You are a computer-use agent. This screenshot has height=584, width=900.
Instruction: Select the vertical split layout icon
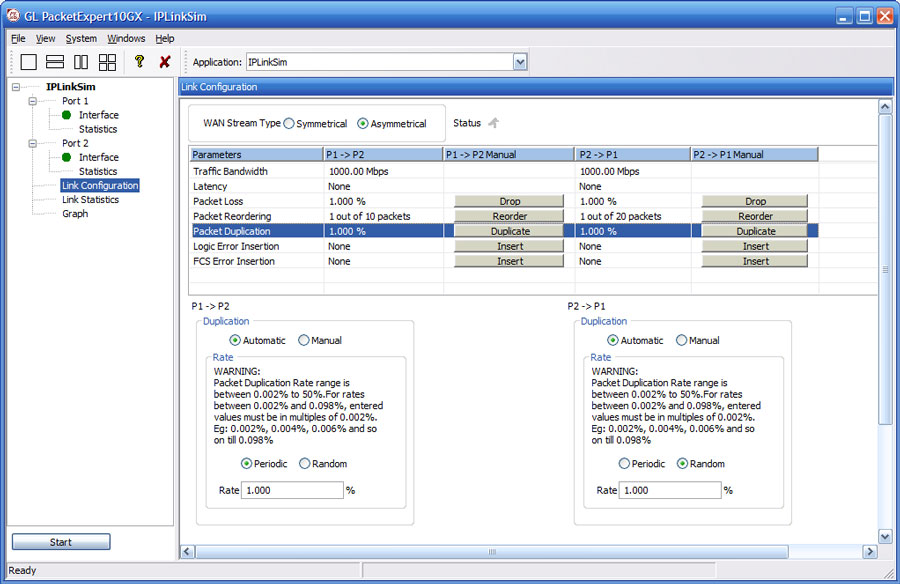pyautogui.click(x=81, y=62)
